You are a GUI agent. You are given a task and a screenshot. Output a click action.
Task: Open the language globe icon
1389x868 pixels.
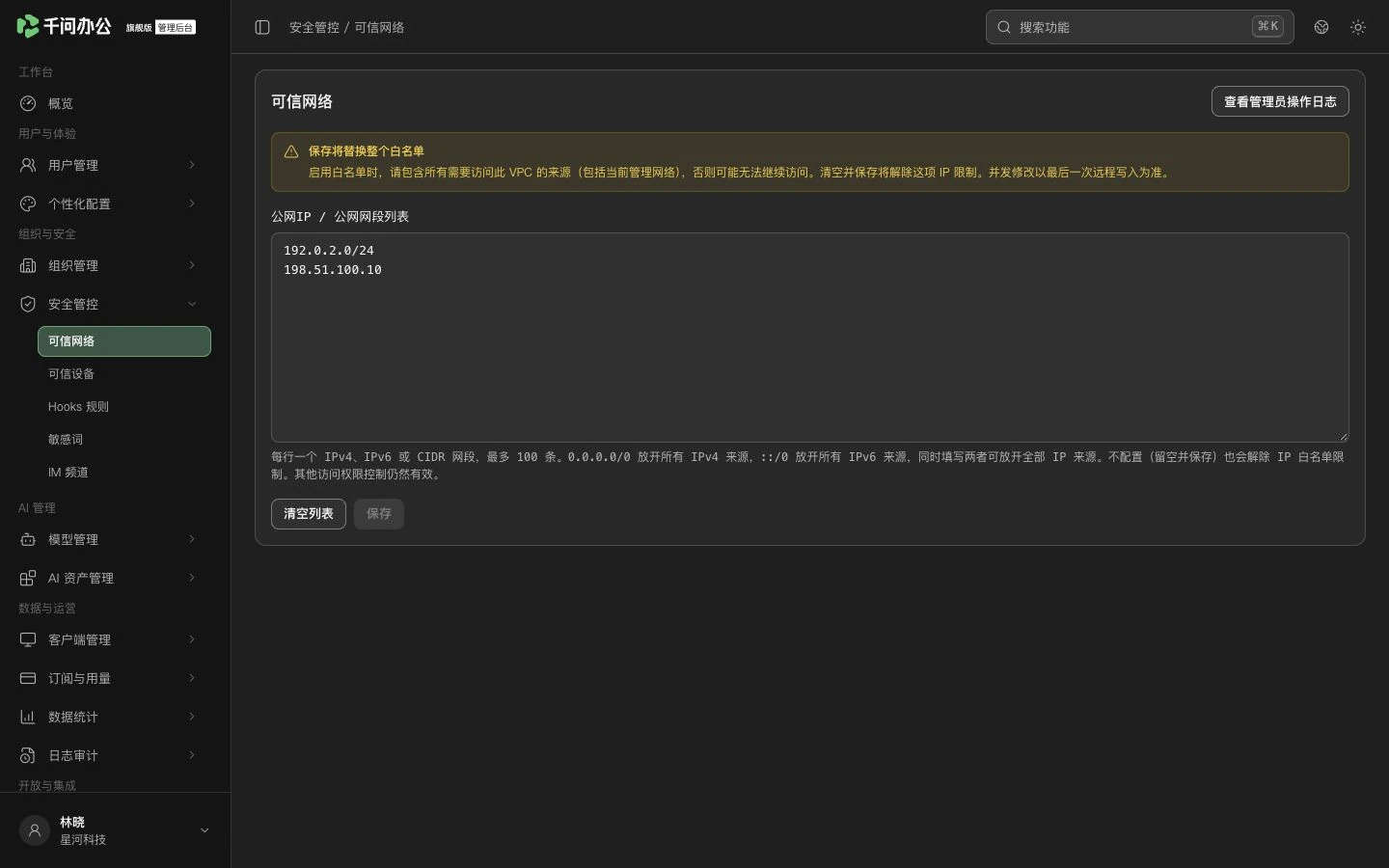(1321, 27)
